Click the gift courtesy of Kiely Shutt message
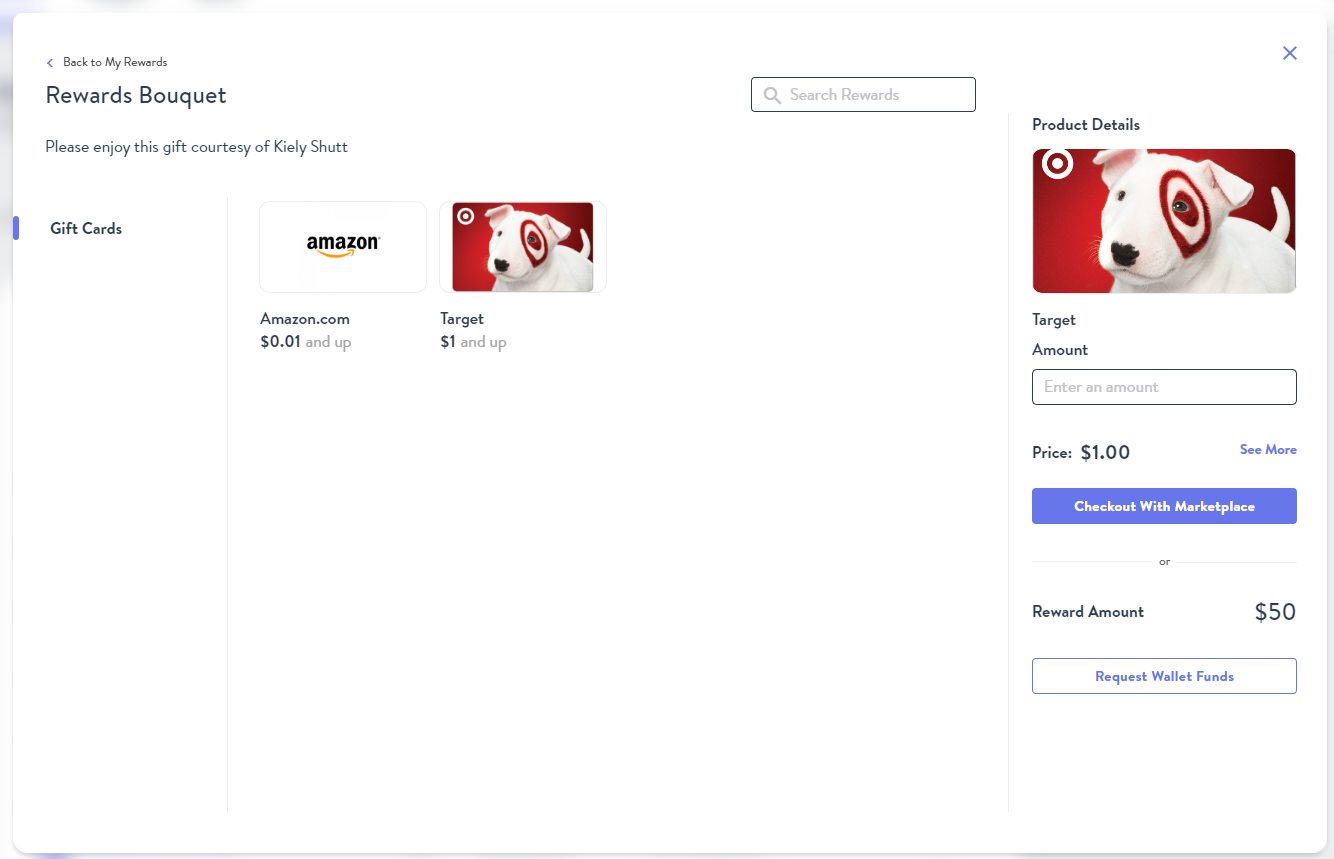Viewport: 1334px width, 859px height. pos(197,147)
